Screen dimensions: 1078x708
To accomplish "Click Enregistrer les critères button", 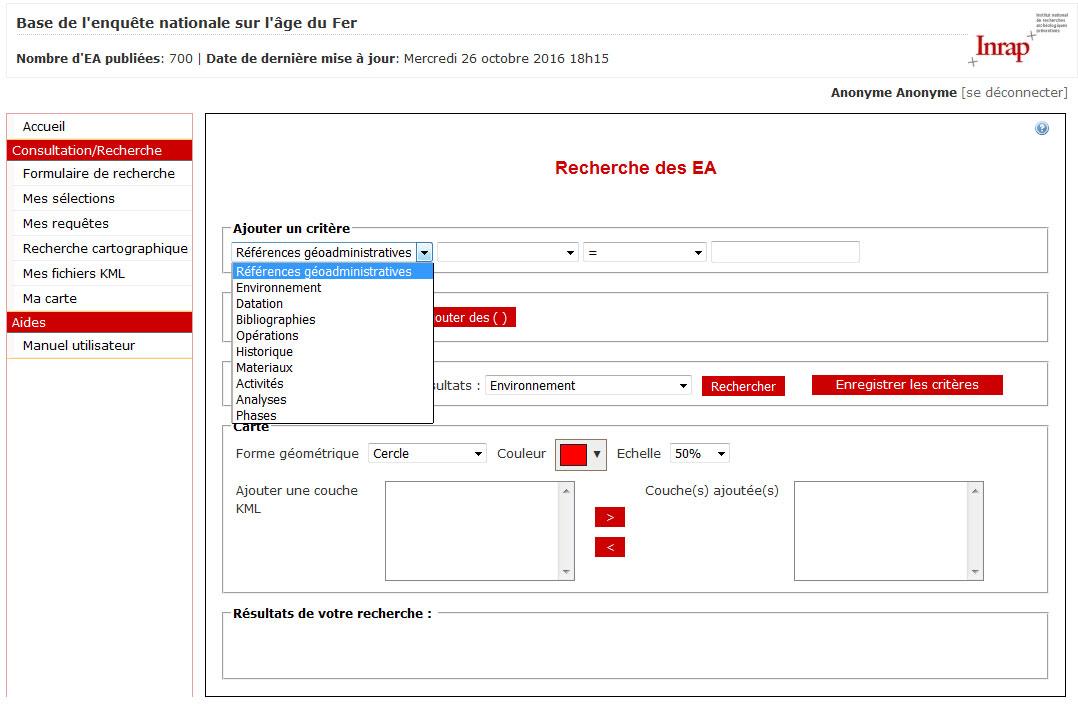I will [906, 385].
